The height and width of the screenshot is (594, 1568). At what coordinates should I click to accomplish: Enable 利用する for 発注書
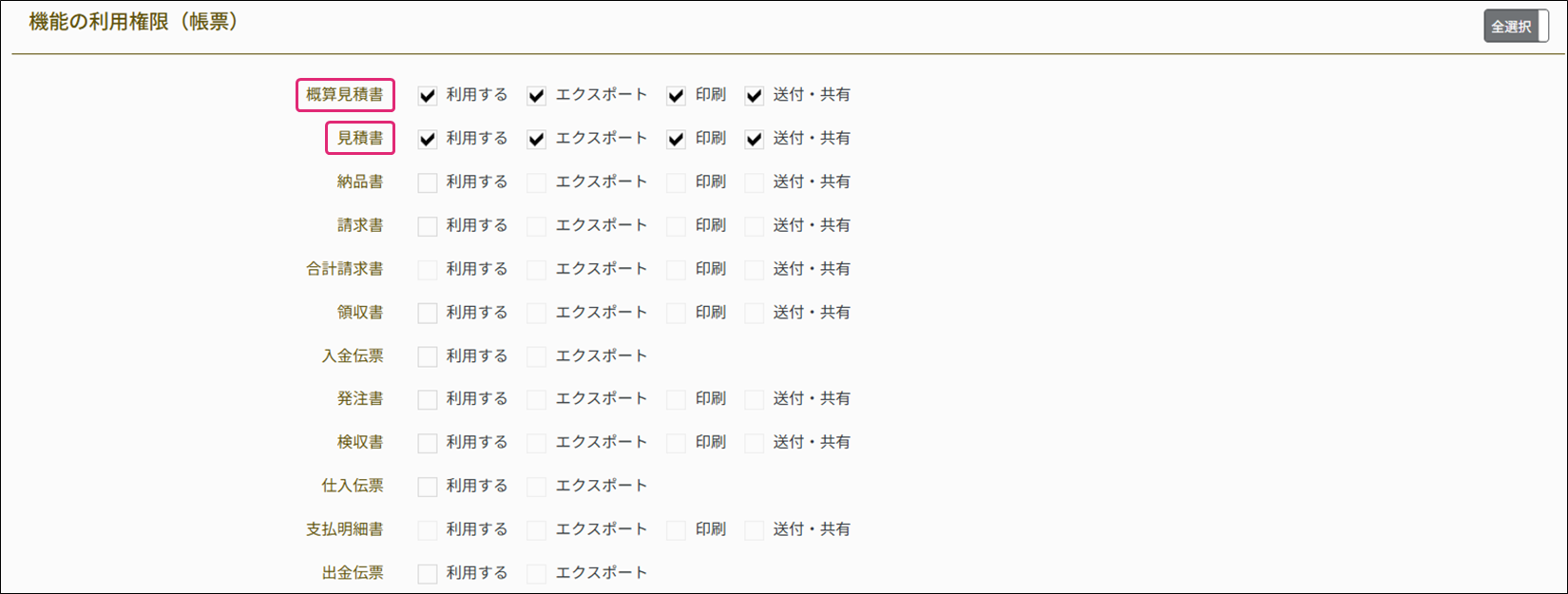tap(428, 399)
